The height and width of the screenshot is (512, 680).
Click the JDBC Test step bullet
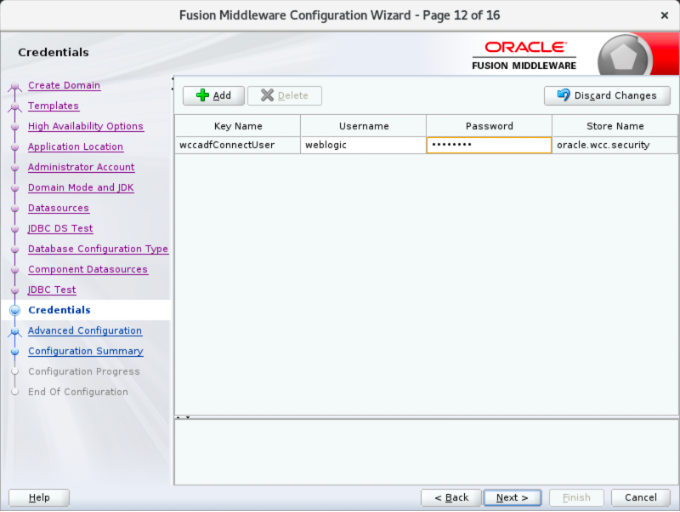pyautogui.click(x=15, y=290)
